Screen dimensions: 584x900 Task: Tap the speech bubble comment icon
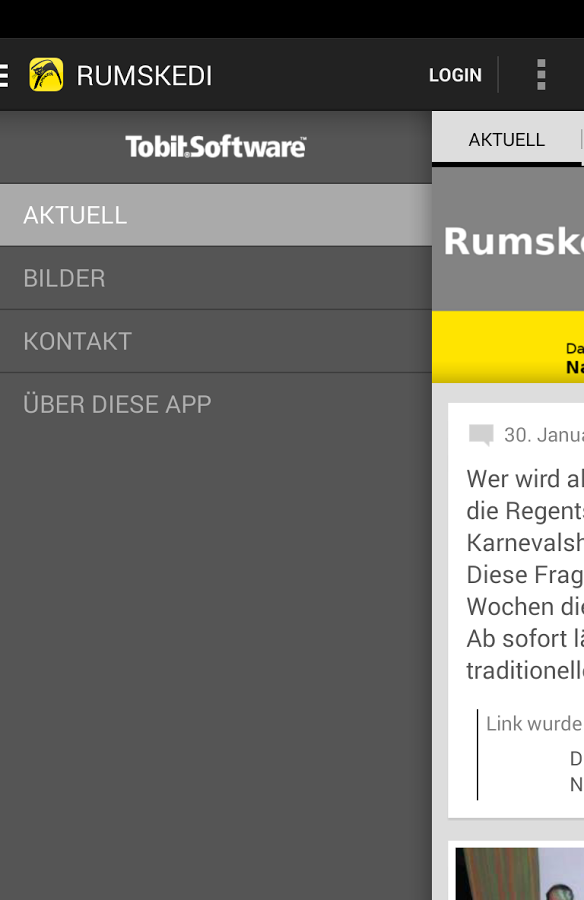(481, 435)
